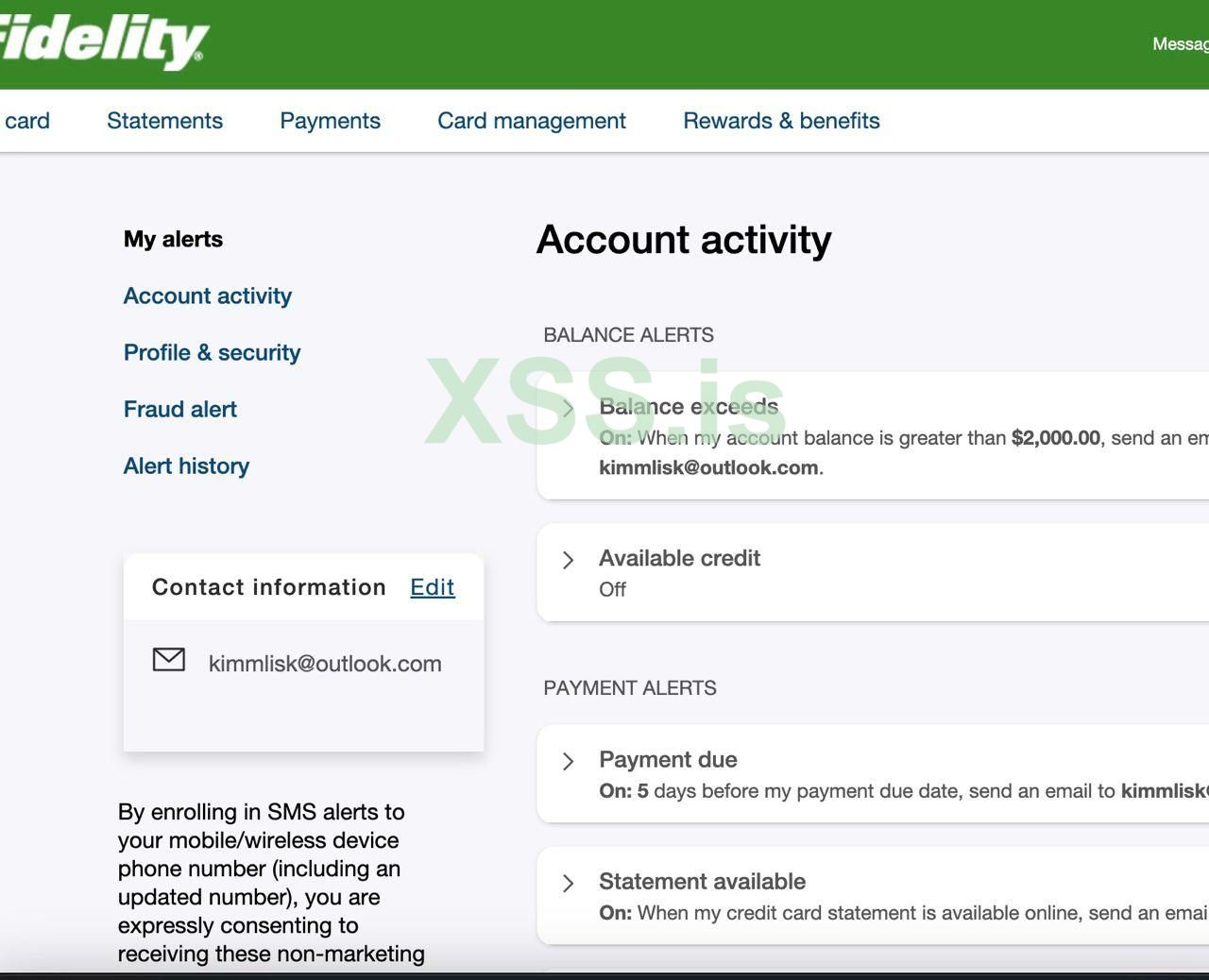Open Profile & security alerts
This screenshot has width=1209, height=980.
coord(212,353)
